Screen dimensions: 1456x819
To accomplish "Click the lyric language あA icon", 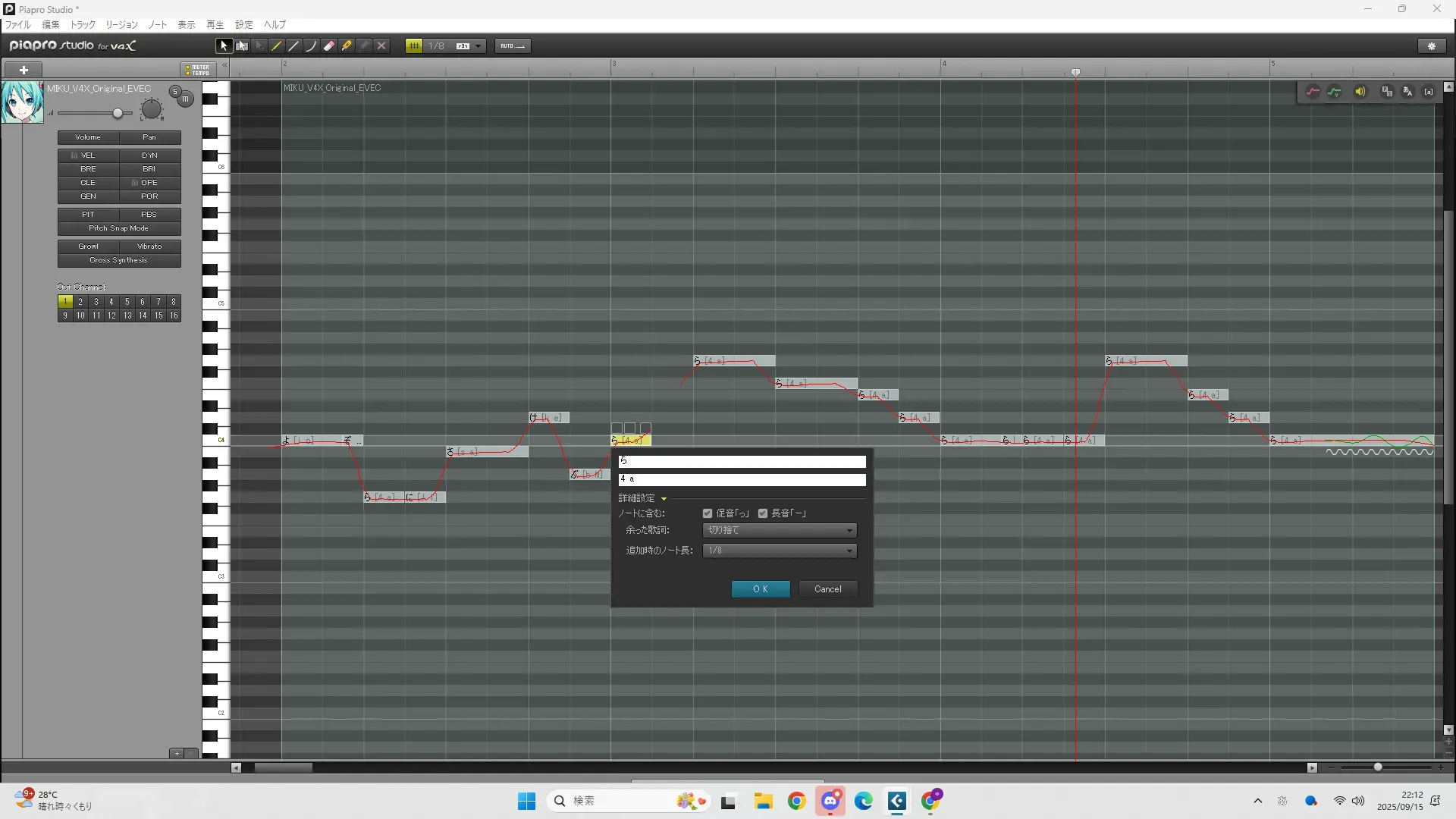I will 1408,92.
